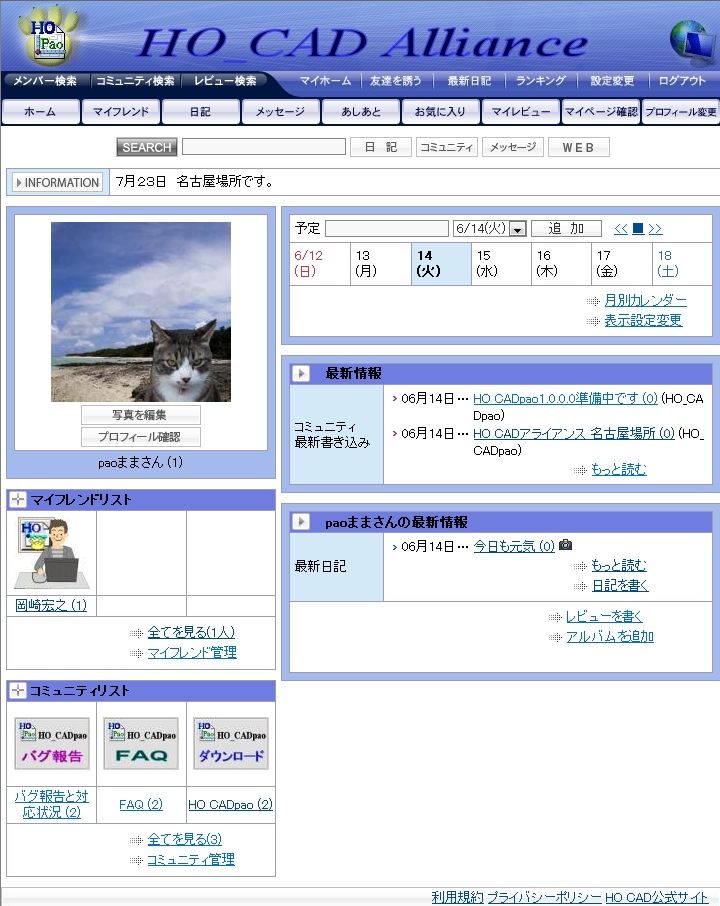The width and height of the screenshot is (720, 906).
Task: Click the camera icon next to 今日も元気
Action: click(x=566, y=545)
